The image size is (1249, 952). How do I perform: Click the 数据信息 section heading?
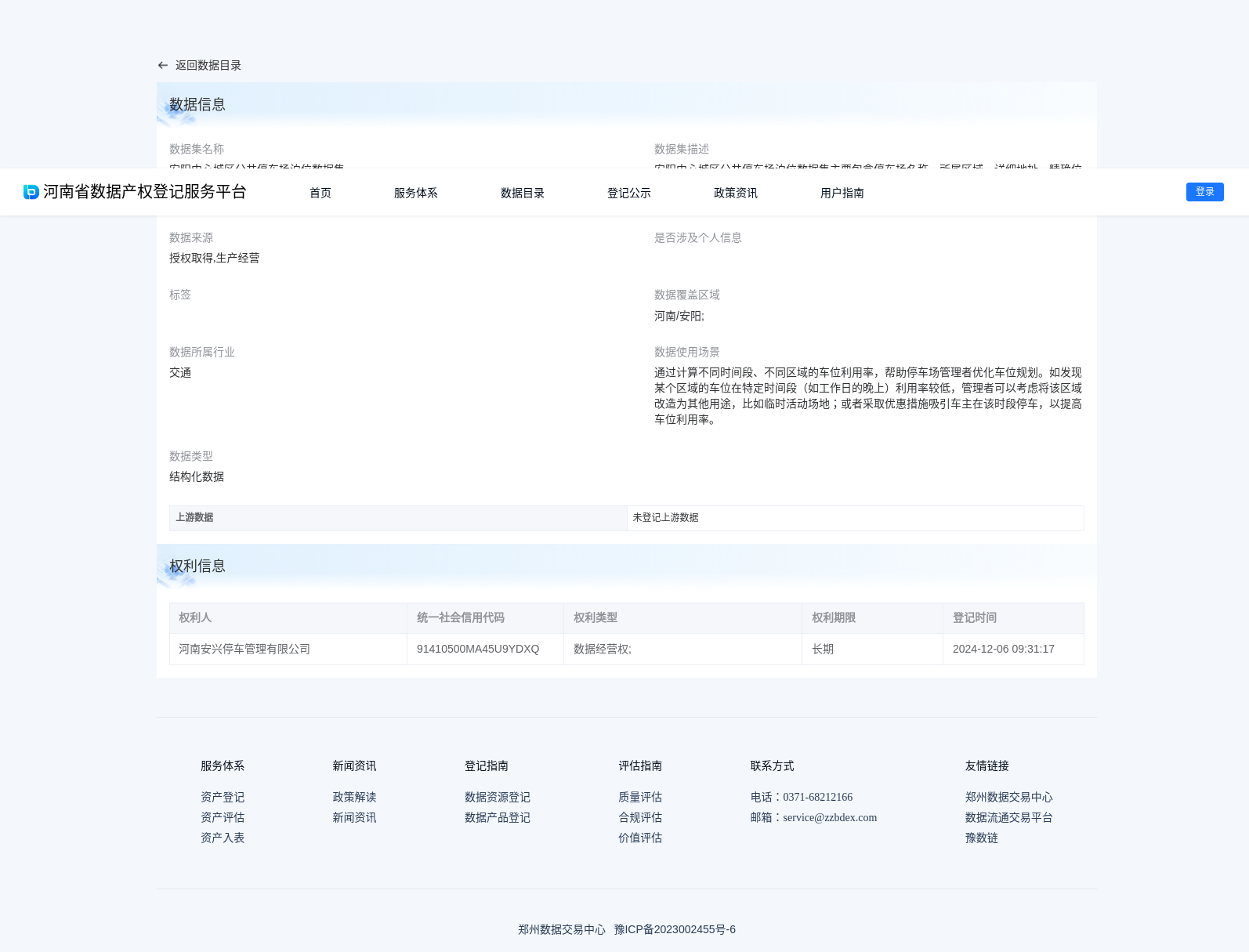197,104
